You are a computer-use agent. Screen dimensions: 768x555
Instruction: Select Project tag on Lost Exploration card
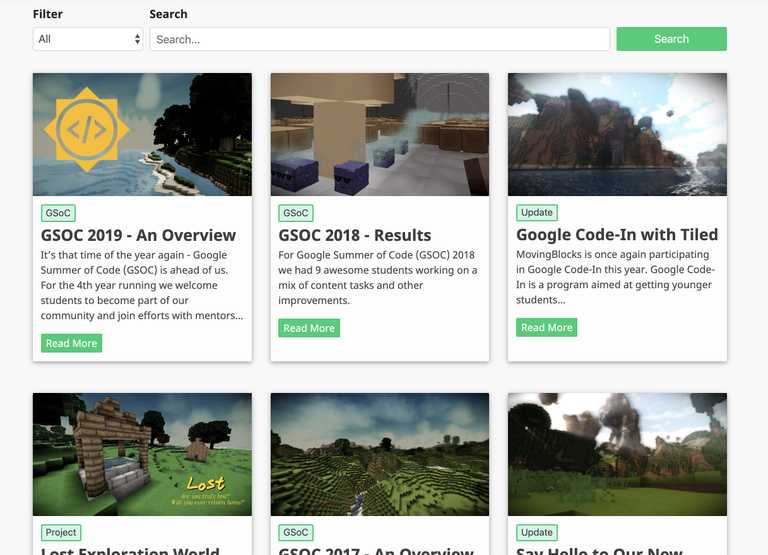coord(61,532)
